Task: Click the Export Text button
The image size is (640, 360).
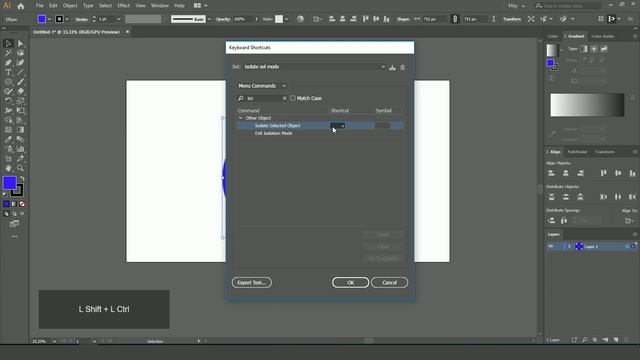Action: (x=251, y=282)
